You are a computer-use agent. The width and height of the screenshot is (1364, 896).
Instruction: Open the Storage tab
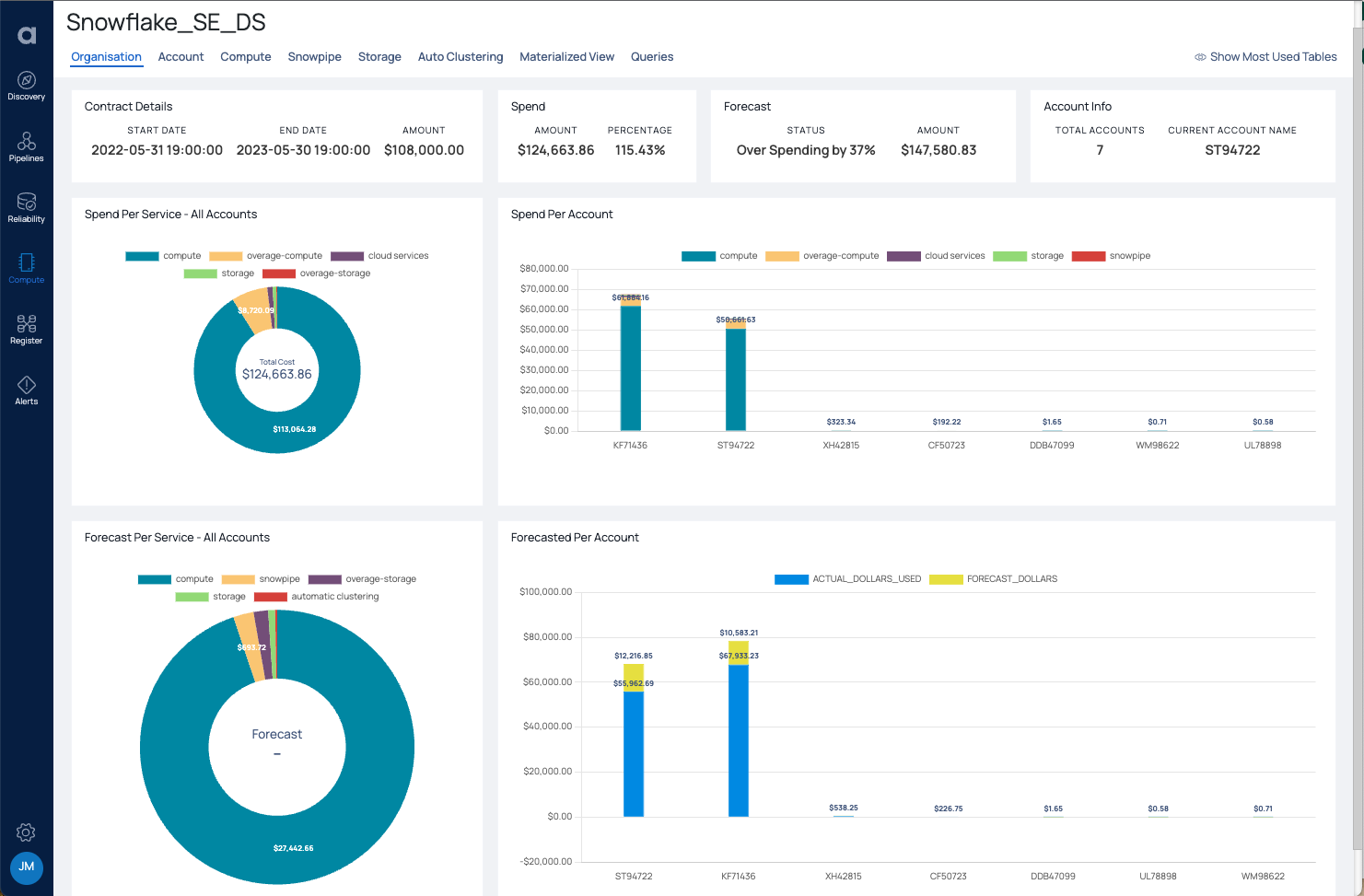tap(379, 57)
